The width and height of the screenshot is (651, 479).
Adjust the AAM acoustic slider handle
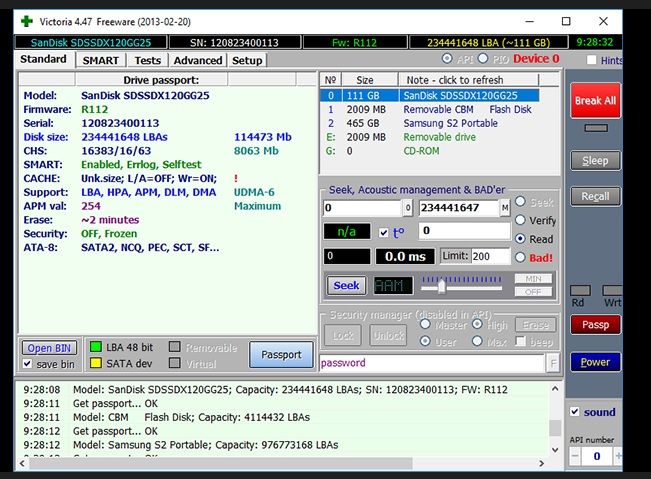(441, 286)
